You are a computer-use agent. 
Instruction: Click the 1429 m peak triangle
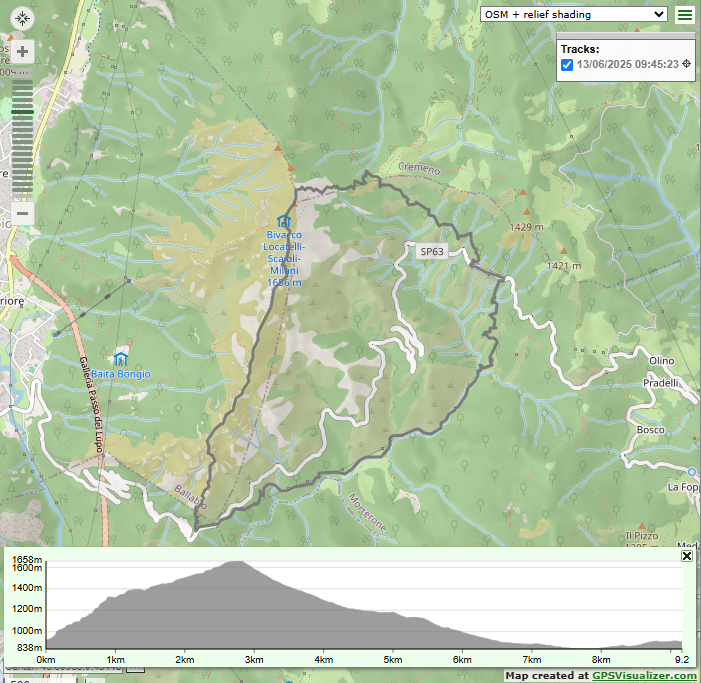527,212
